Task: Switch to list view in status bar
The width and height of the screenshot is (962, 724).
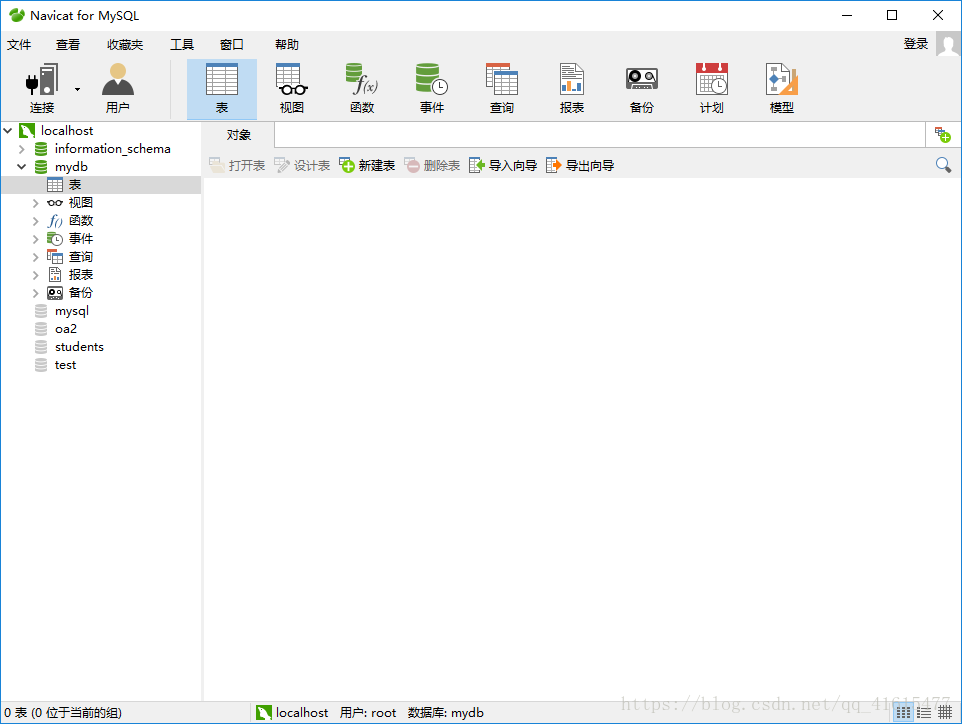Action: pos(924,712)
